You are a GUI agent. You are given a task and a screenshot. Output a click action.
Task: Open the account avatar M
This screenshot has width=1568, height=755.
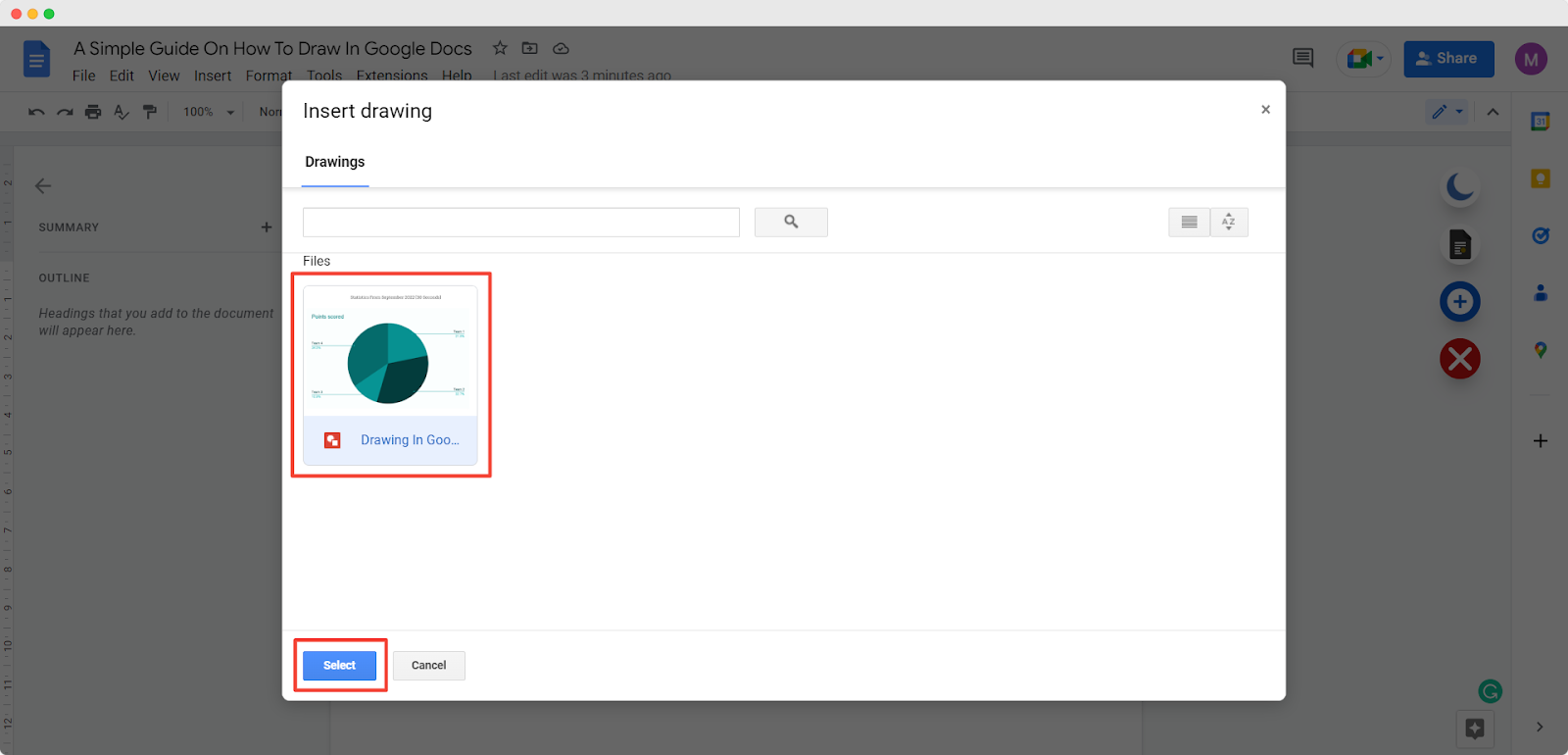[x=1531, y=59]
